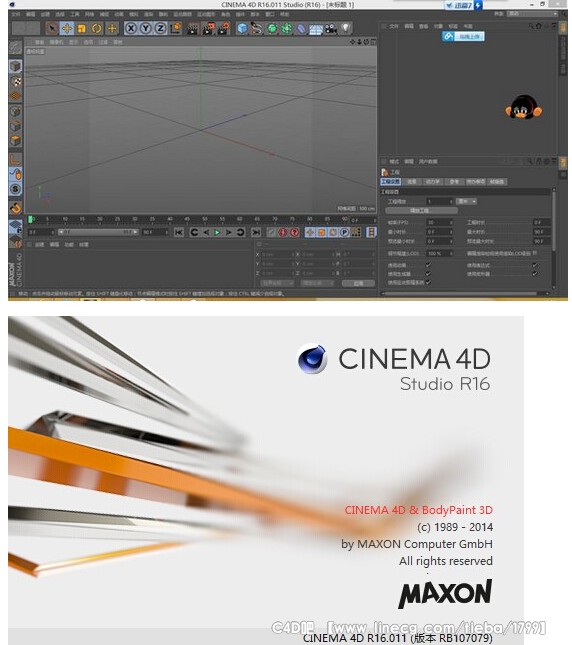
Task: Activate the Move tool in top toolbar
Action: point(67,28)
